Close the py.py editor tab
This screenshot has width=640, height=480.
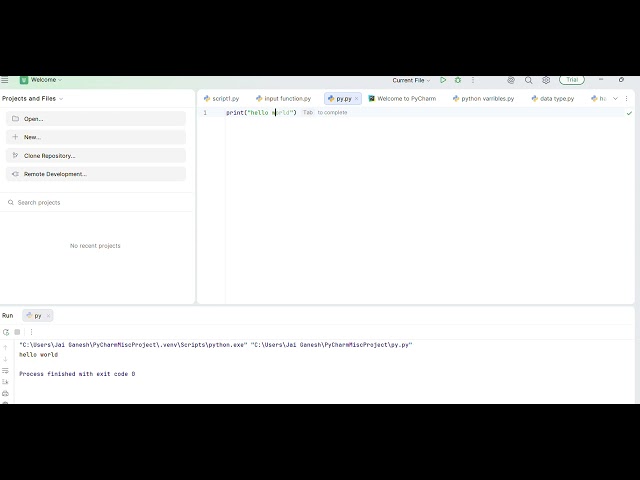coord(356,99)
